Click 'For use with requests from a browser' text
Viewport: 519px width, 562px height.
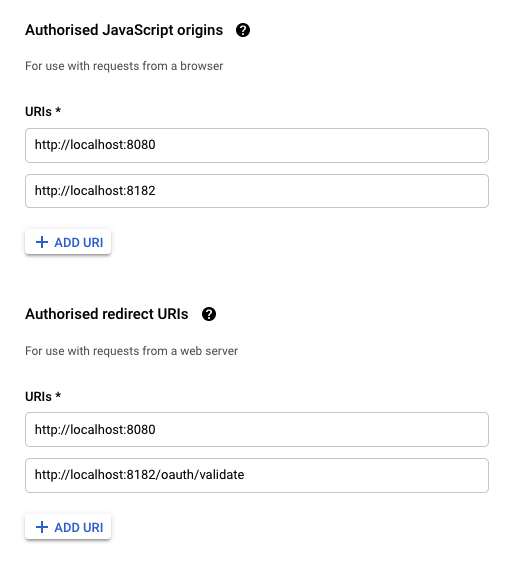click(x=124, y=66)
